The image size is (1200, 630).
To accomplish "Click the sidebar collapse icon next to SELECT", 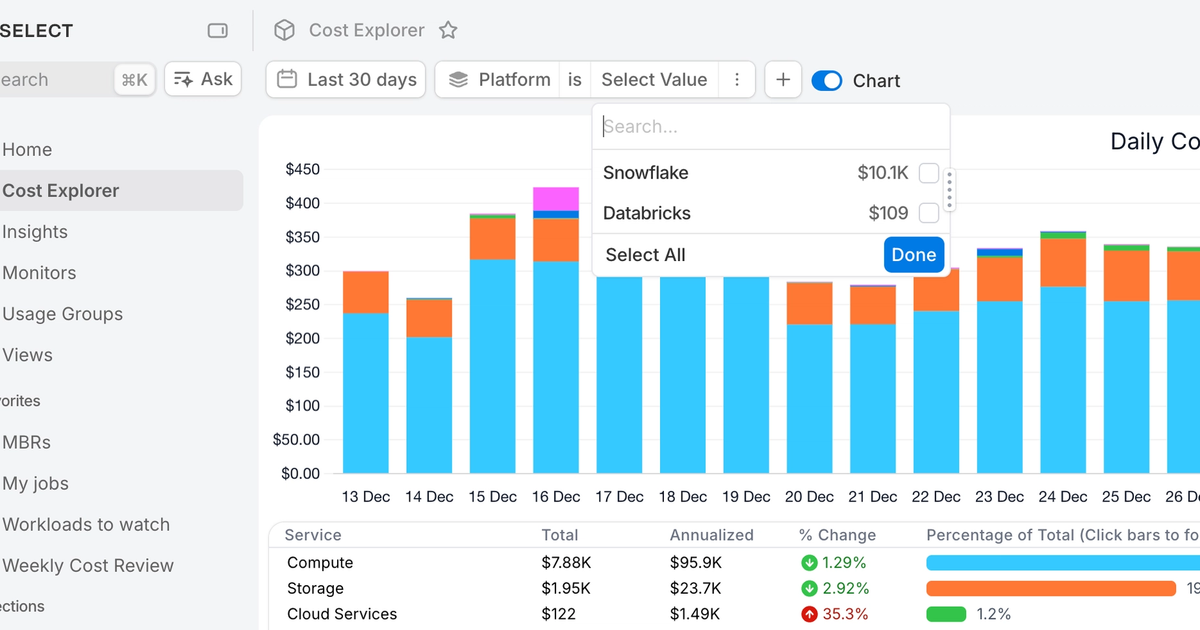I will 217,30.
